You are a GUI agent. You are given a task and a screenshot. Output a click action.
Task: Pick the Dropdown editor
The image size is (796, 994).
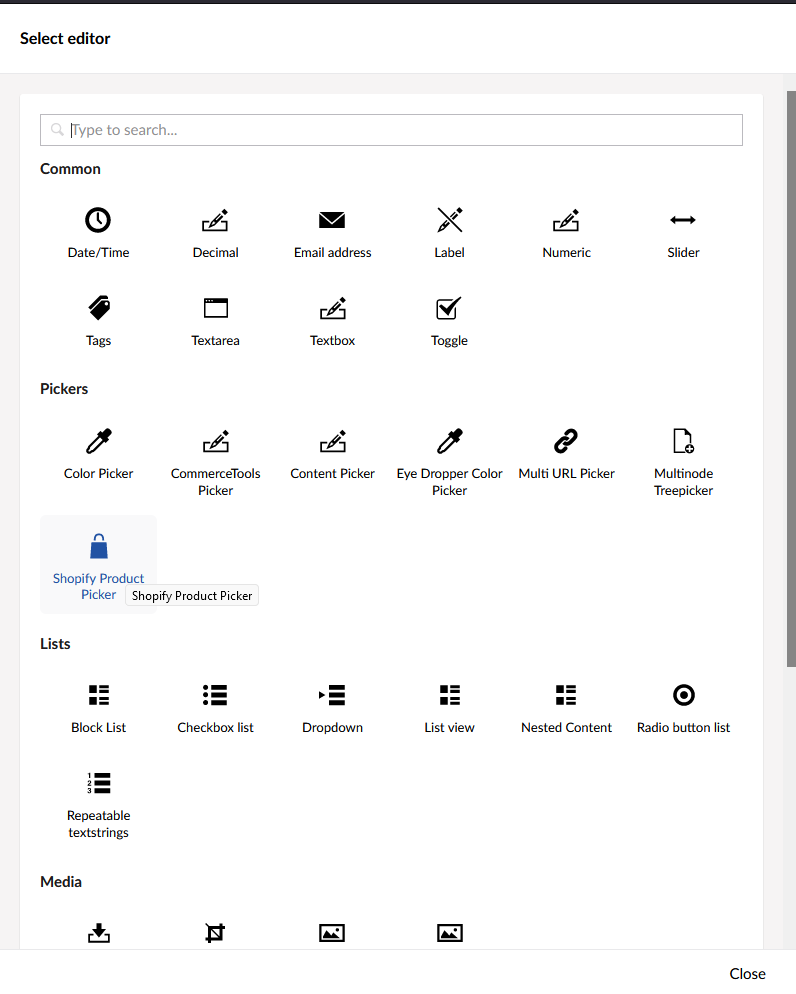[332, 707]
